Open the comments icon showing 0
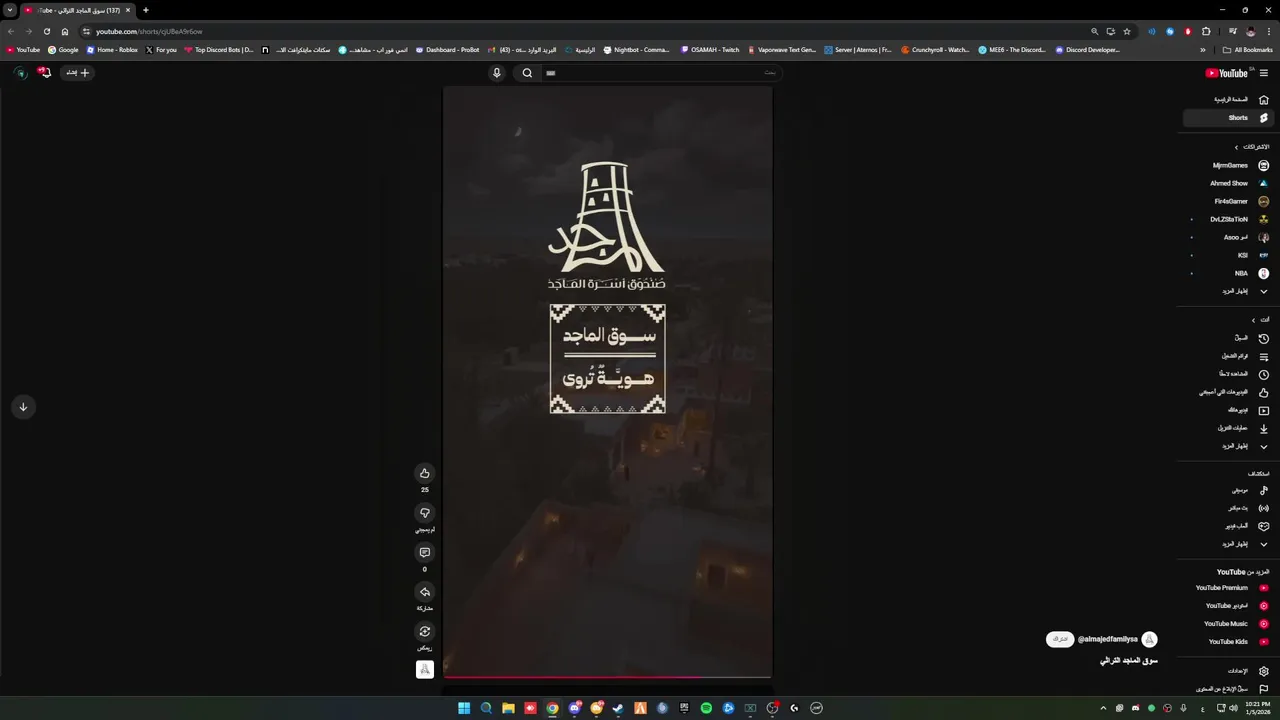This screenshot has height=720, width=1280. pyautogui.click(x=425, y=552)
